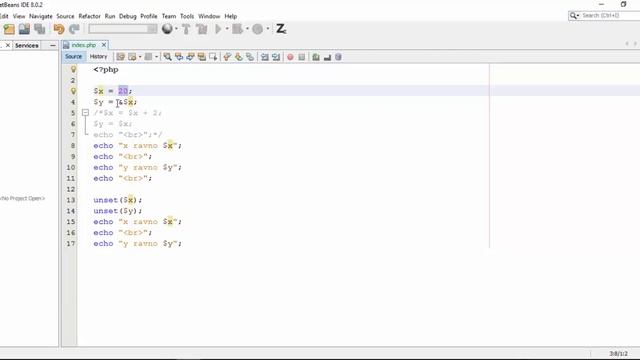Switch editor to Source view
Viewport: 640px width, 360px height.
(x=73, y=57)
